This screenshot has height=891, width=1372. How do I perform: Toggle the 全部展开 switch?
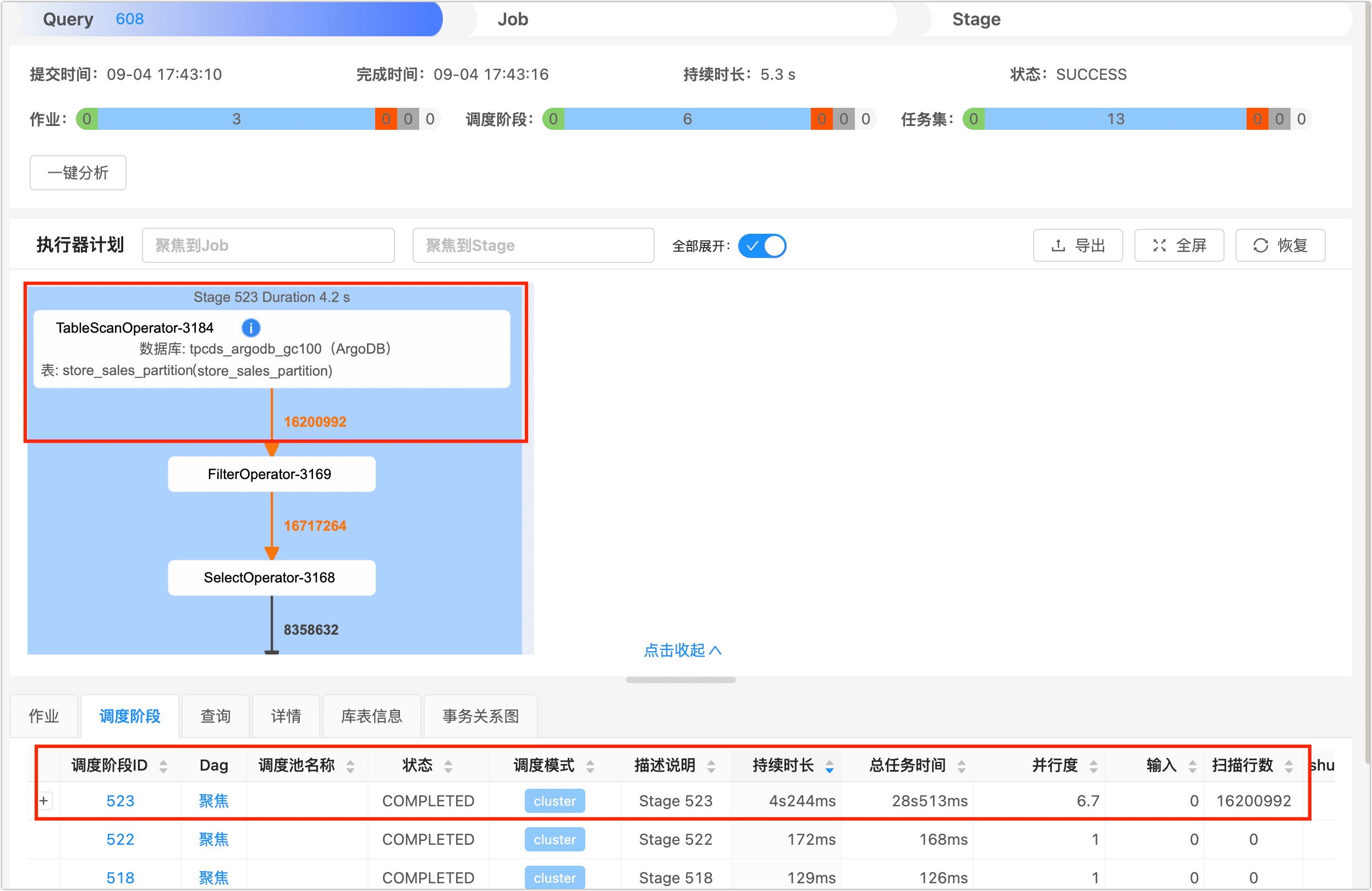(762, 246)
